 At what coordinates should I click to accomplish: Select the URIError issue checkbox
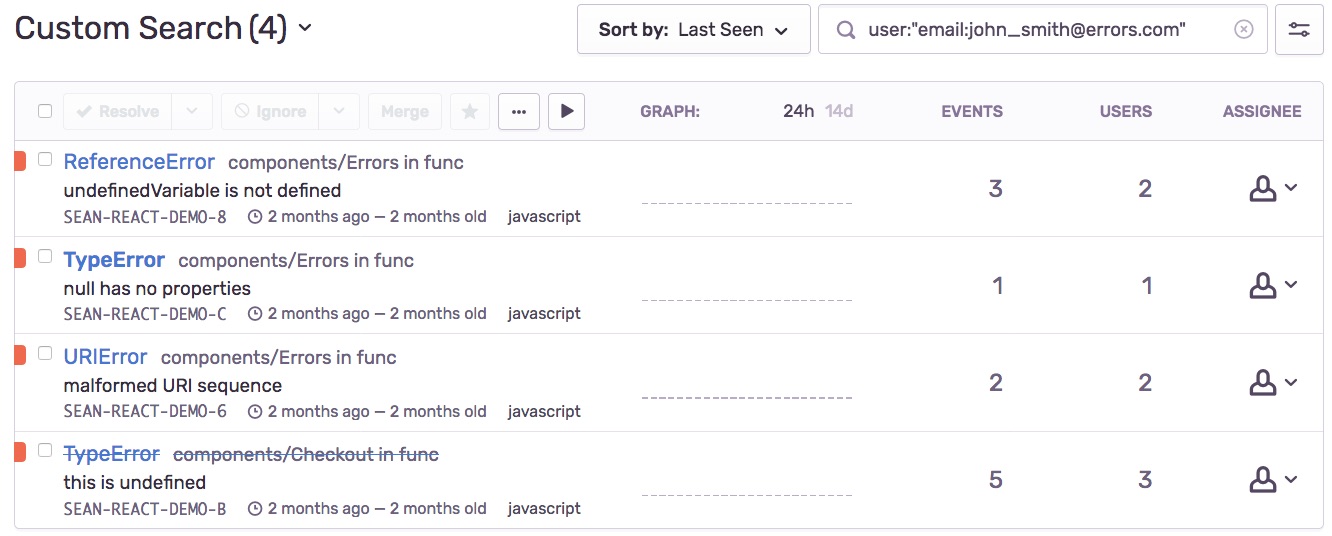pyautogui.click(x=45, y=353)
